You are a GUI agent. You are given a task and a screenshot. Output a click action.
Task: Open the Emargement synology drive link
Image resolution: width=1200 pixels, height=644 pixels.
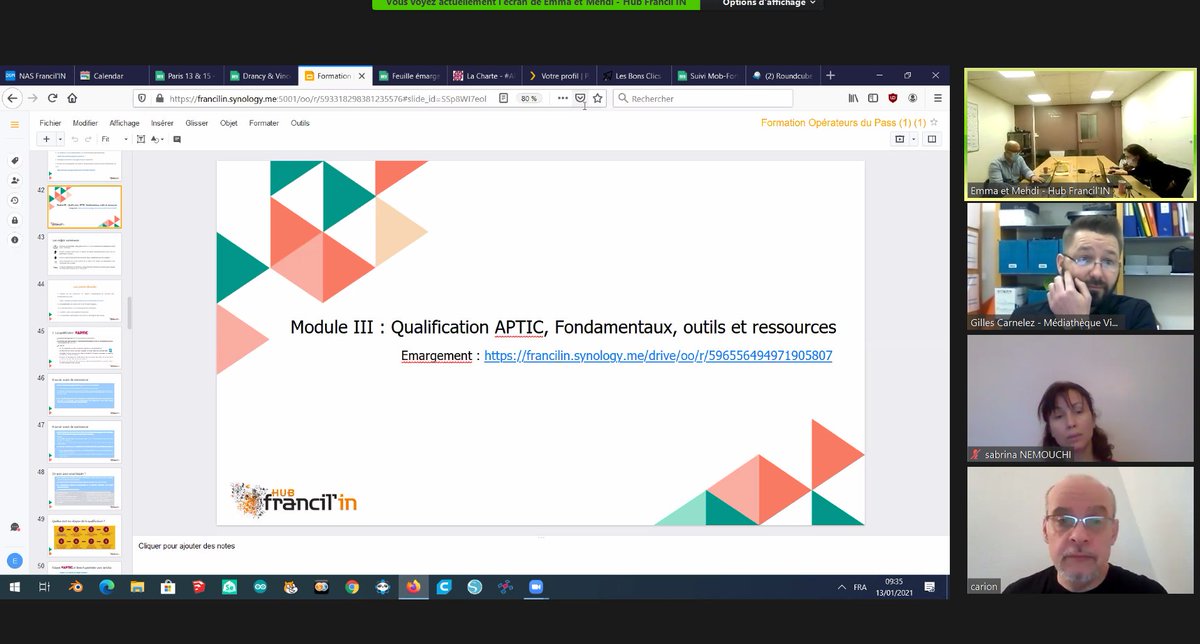[x=658, y=356]
